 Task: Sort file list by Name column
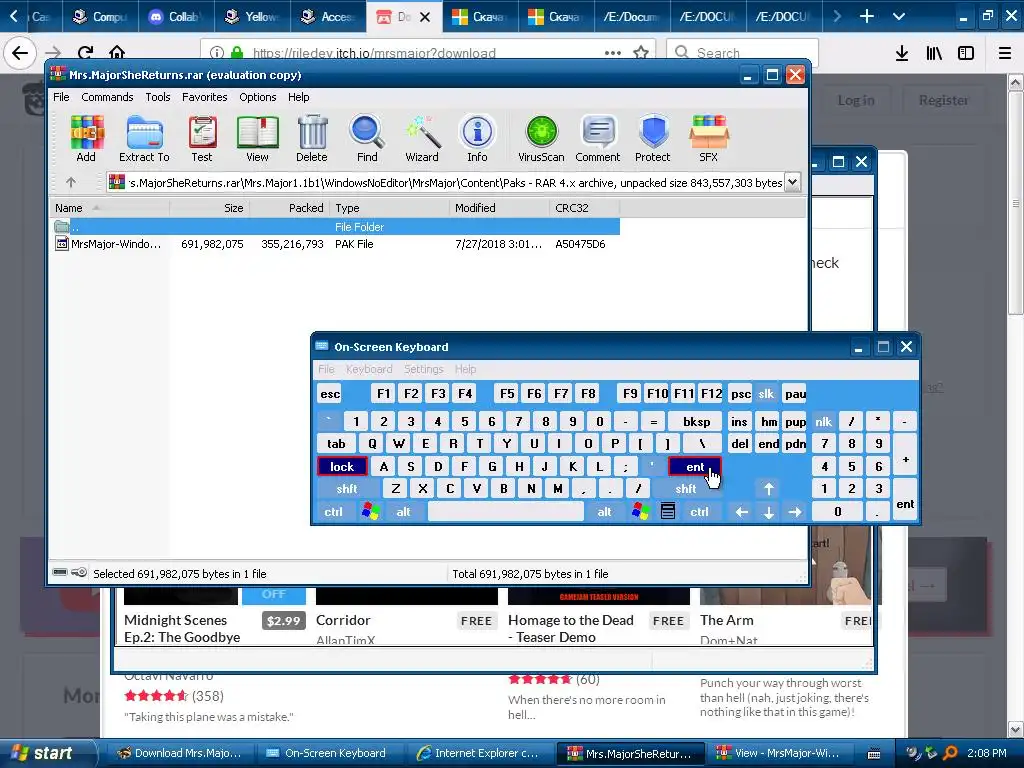click(x=110, y=208)
